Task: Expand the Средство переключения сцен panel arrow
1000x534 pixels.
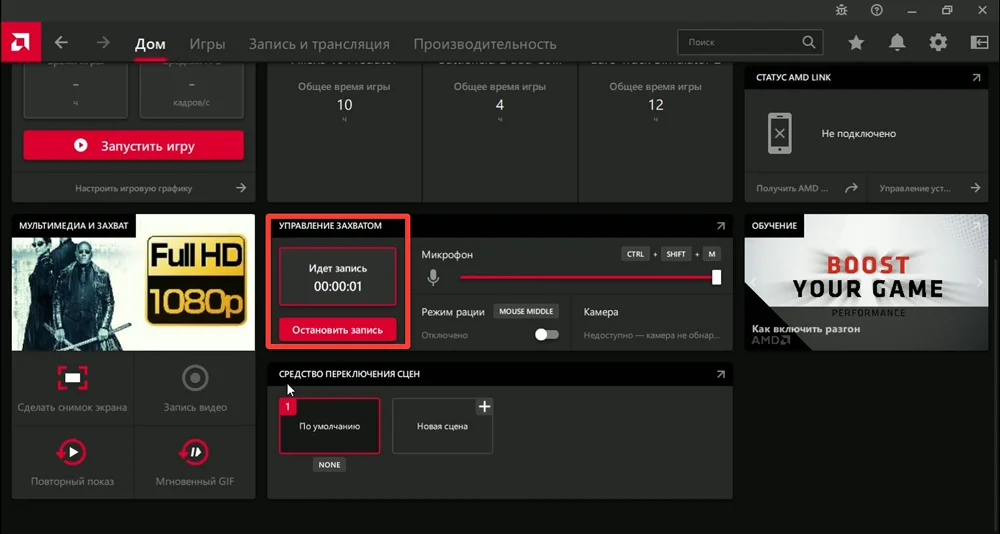Action: [720, 374]
